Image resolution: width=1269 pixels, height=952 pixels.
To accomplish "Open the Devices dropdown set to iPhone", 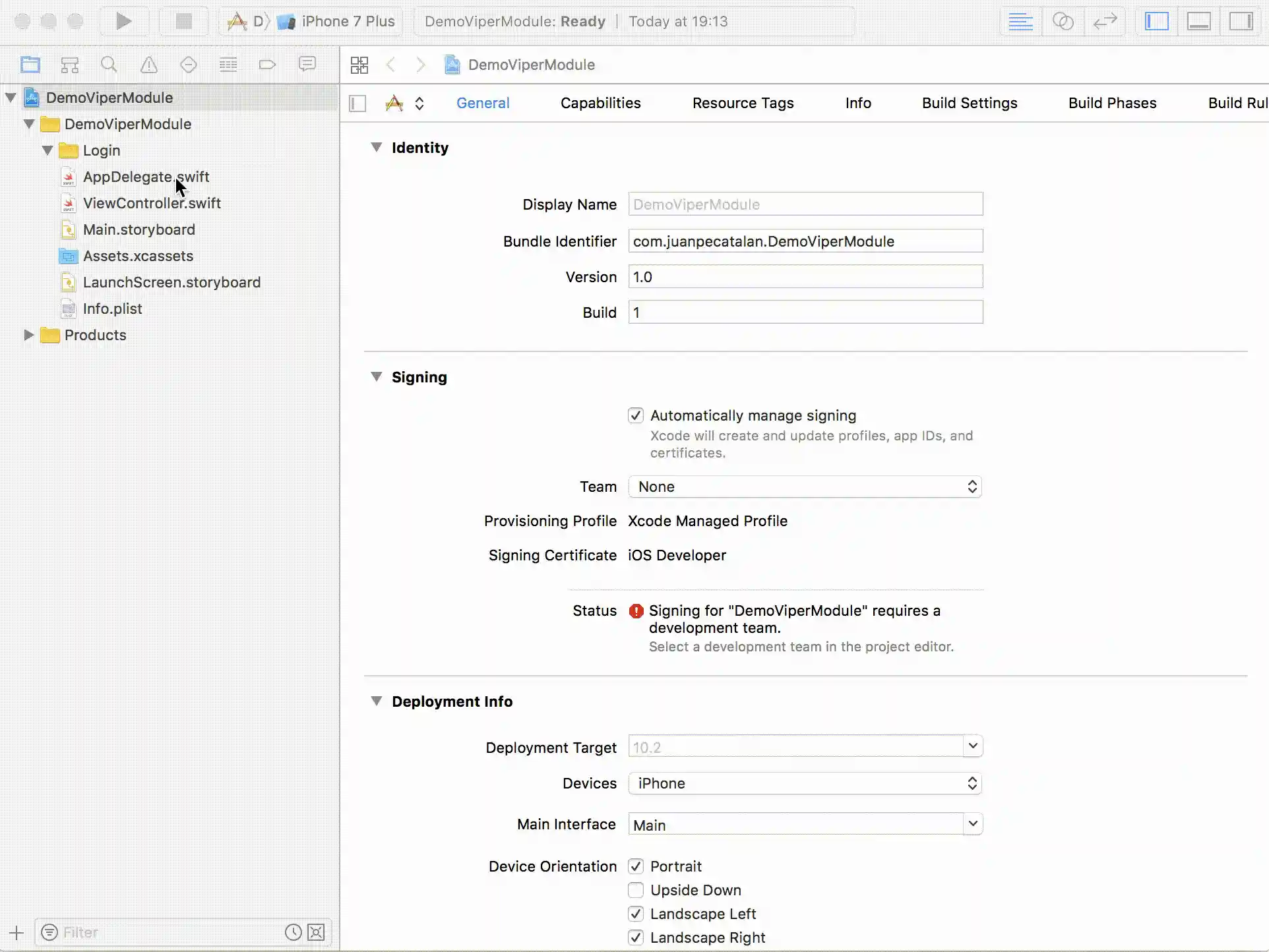I will [x=805, y=783].
